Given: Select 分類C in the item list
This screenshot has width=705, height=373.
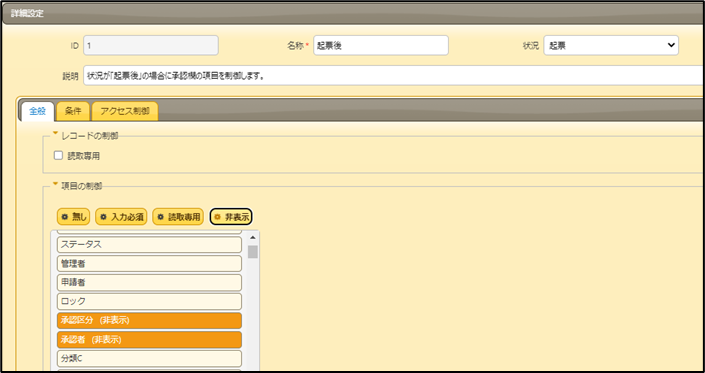Looking at the screenshot, I should [x=149, y=359].
